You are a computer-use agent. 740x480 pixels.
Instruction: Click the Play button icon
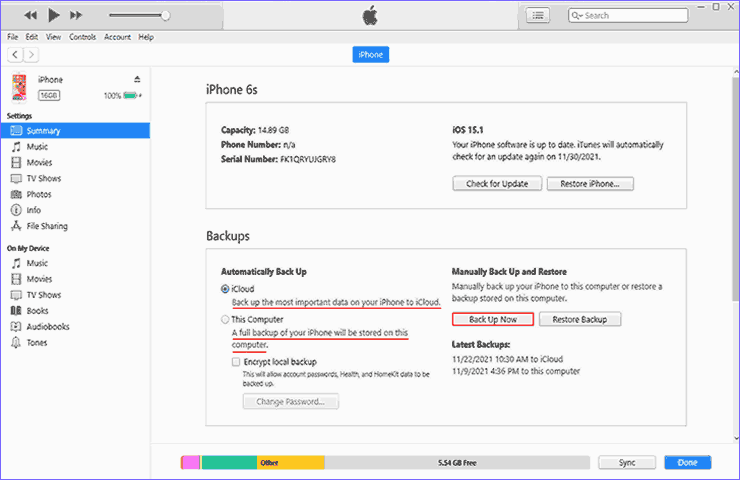pos(54,16)
